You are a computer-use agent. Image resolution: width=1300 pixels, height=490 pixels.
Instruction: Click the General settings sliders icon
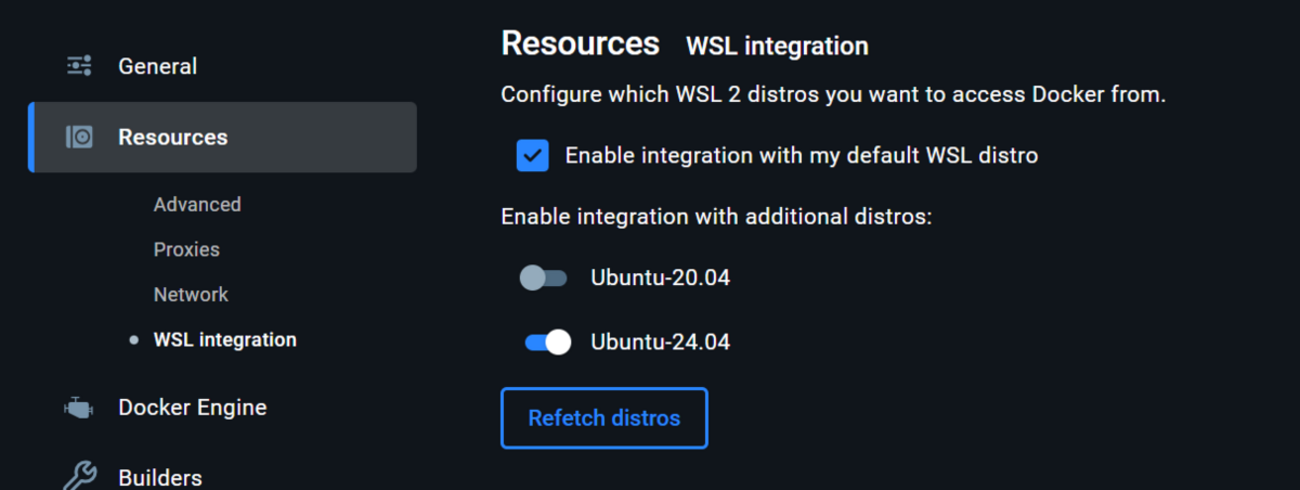79,66
